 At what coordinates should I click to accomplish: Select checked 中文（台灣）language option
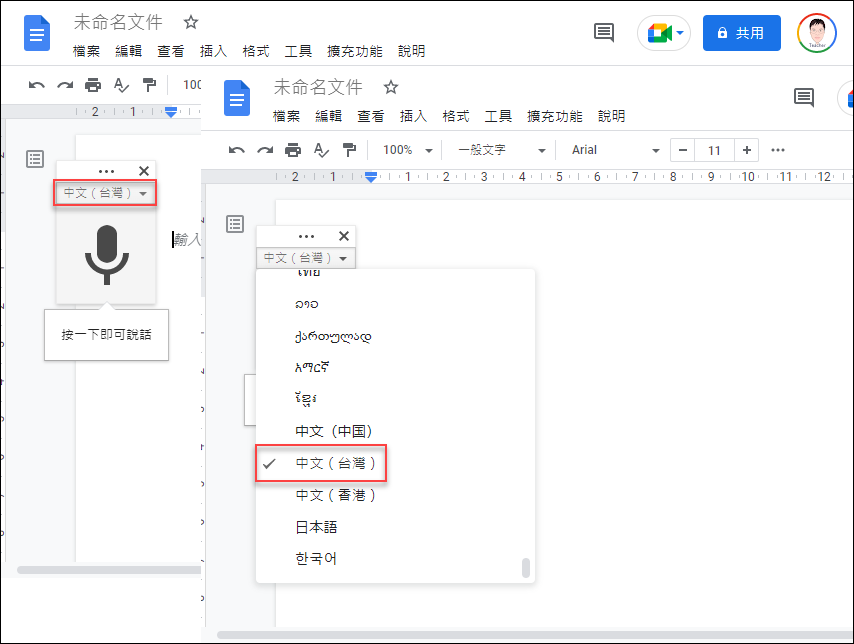pos(395,463)
